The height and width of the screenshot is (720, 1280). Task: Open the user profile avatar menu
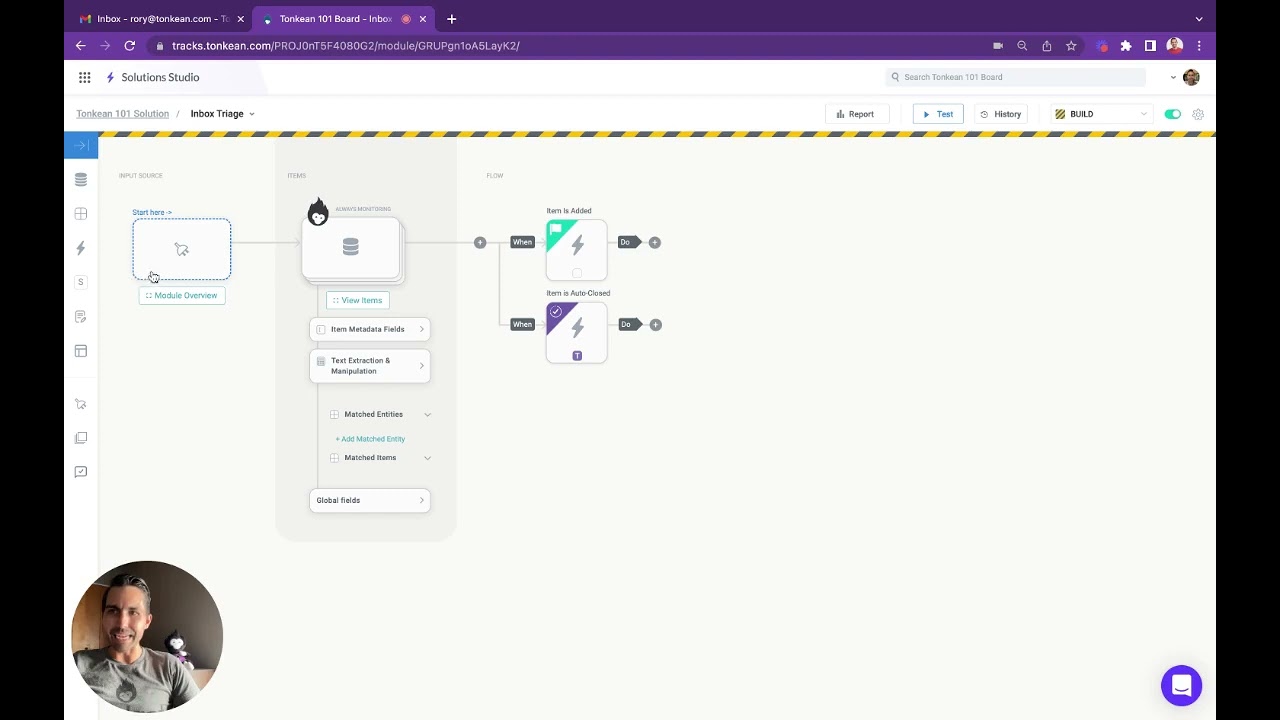click(1191, 77)
